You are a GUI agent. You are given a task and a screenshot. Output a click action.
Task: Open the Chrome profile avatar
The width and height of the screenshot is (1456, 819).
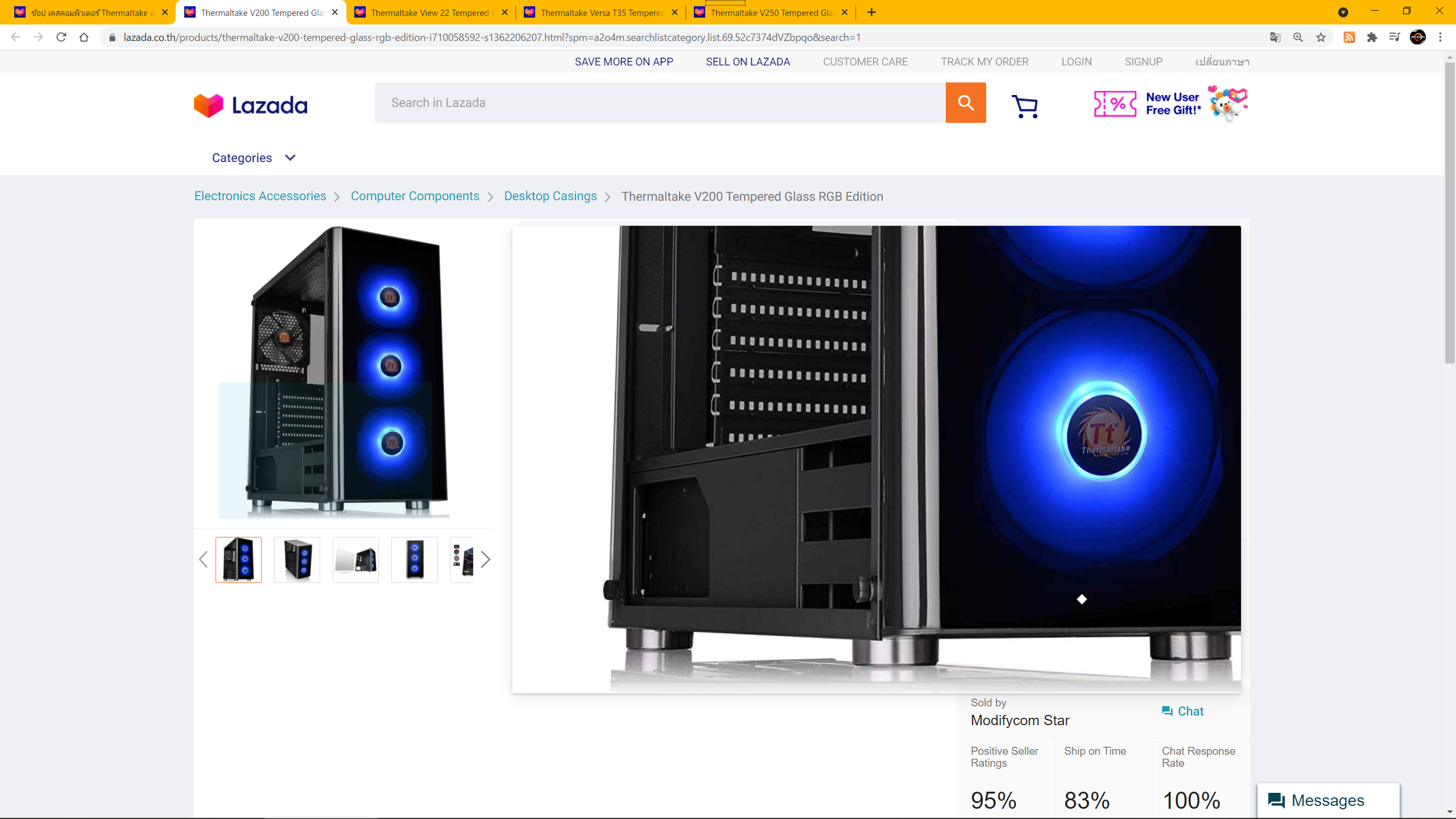[1418, 37]
